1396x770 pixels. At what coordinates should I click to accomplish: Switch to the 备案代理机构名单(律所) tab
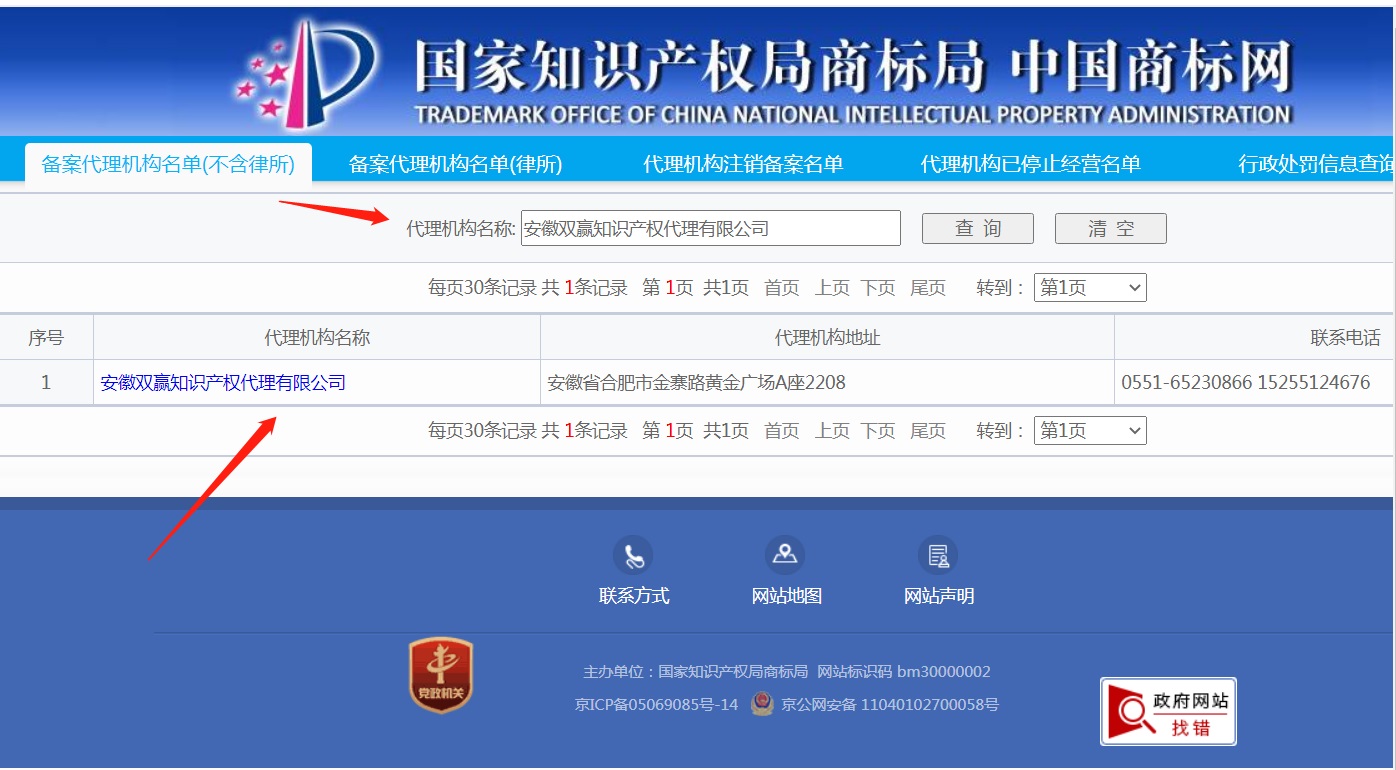coord(455,164)
